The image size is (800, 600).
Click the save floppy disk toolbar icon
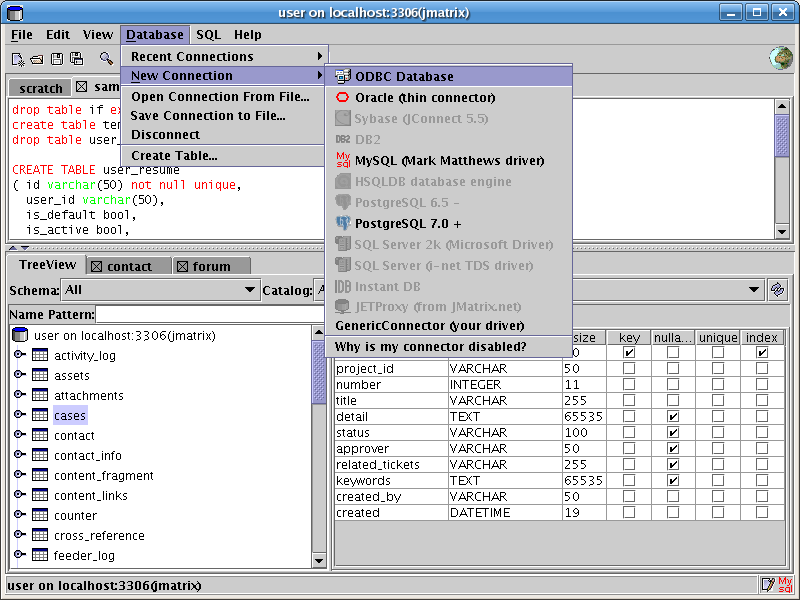[x=57, y=59]
